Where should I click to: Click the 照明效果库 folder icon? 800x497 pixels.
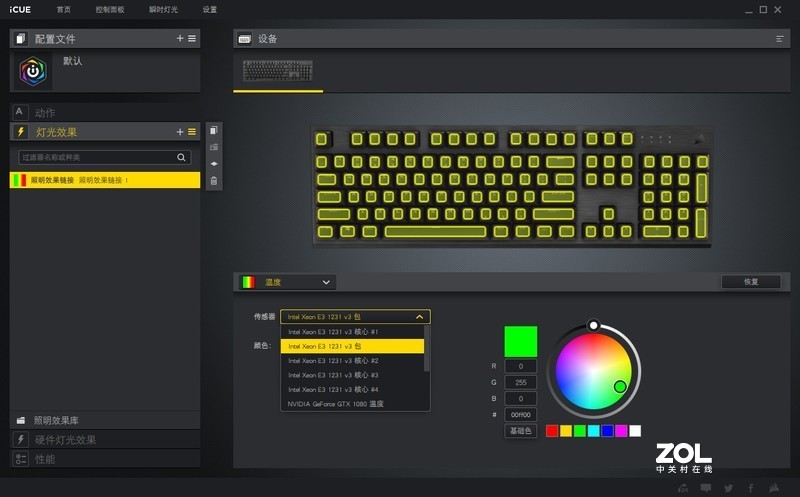point(20,420)
